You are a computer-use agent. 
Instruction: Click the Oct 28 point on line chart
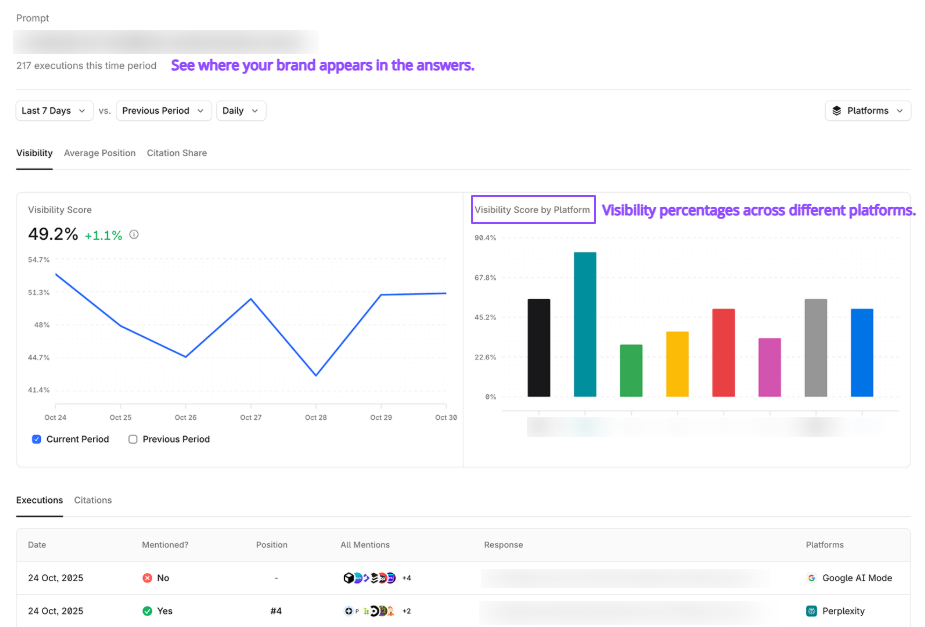[316, 375]
